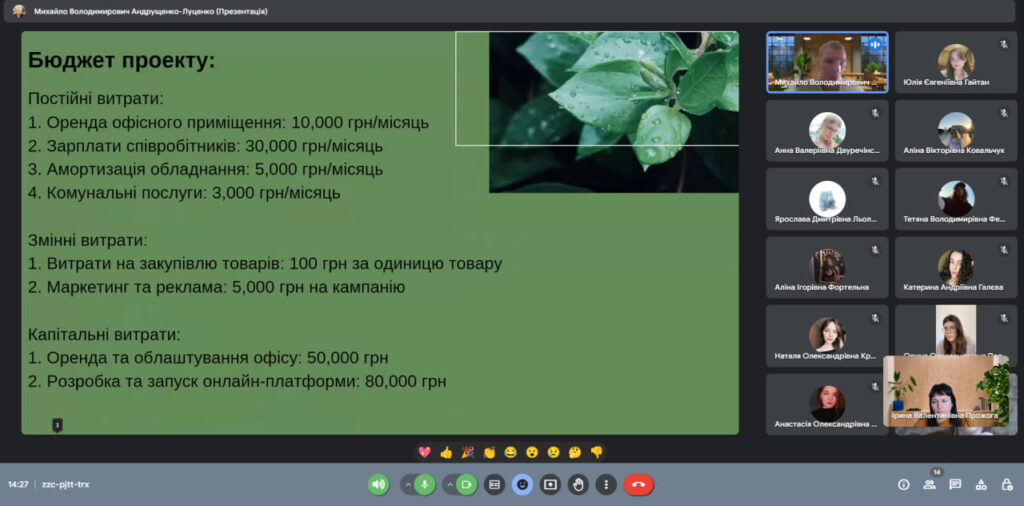Show the participants list
This screenshot has width=1024, height=506.
pyautogui.click(x=929, y=485)
